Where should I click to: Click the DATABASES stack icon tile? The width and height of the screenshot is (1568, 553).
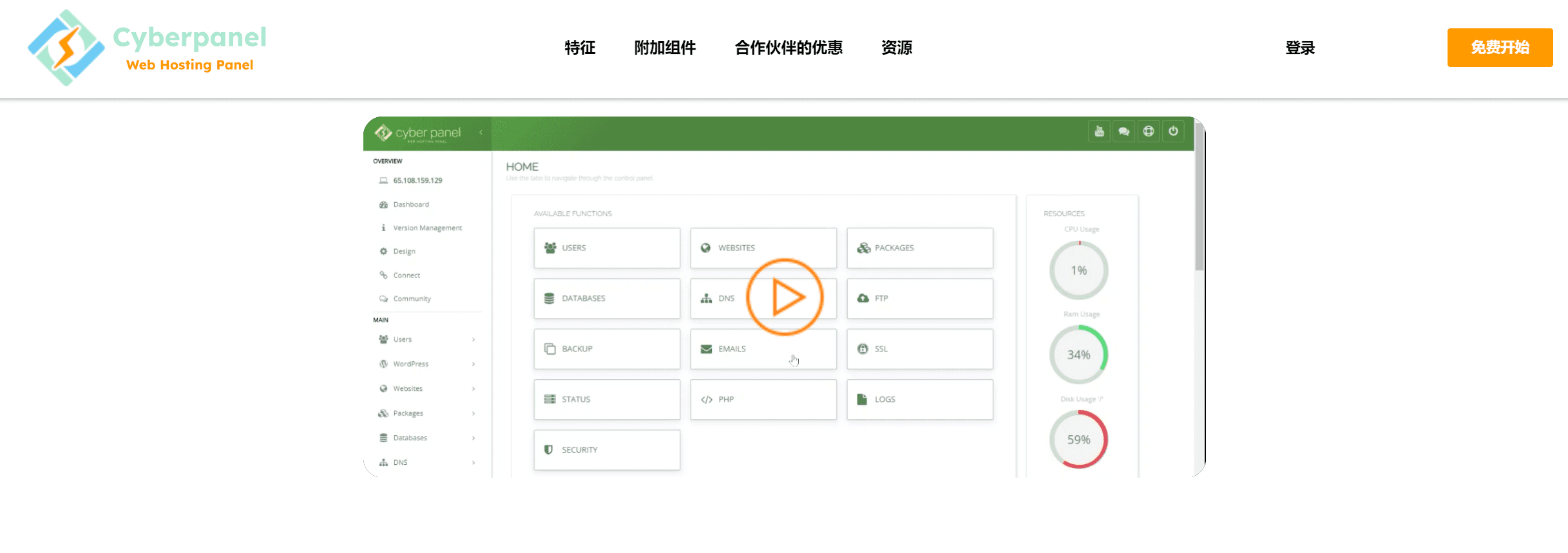(x=550, y=298)
